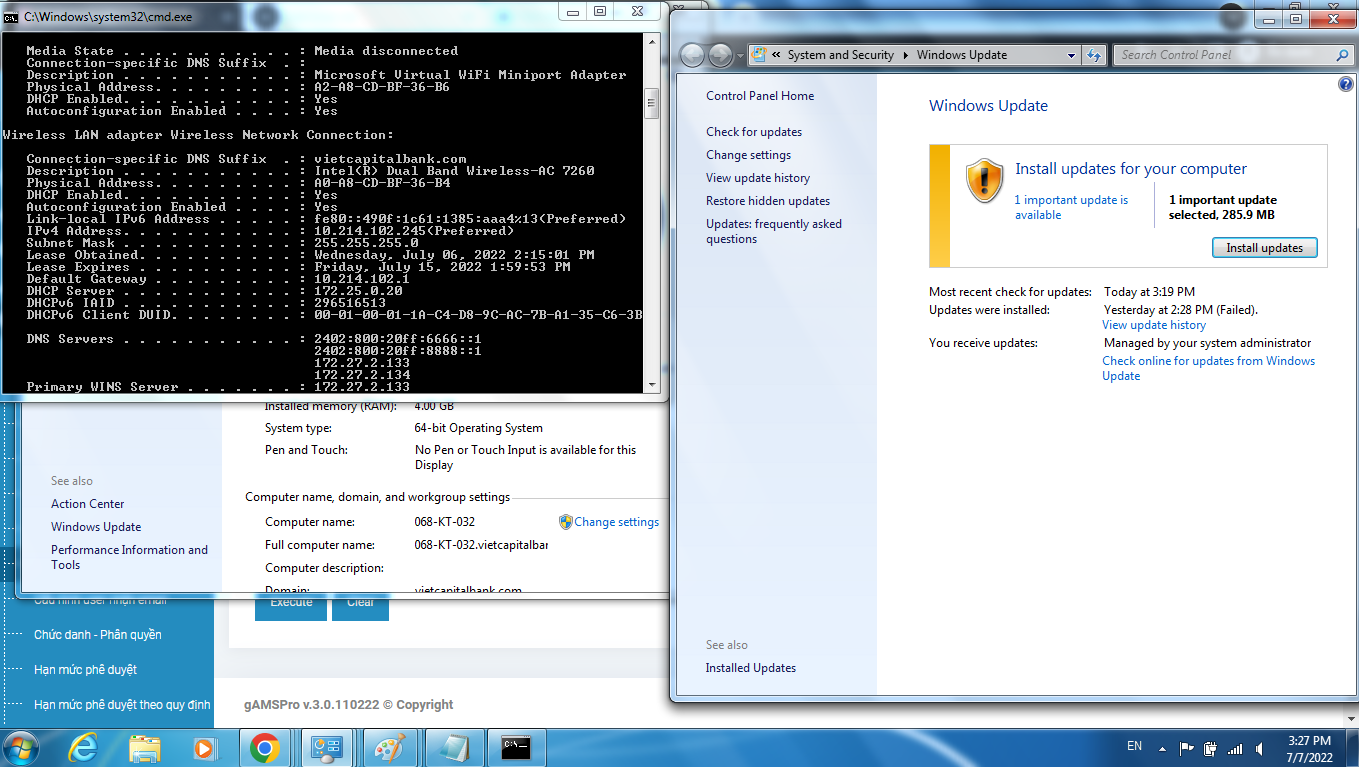Open 'Updates: frequently asked questions' link
This screenshot has height=767, width=1359.
click(x=774, y=231)
